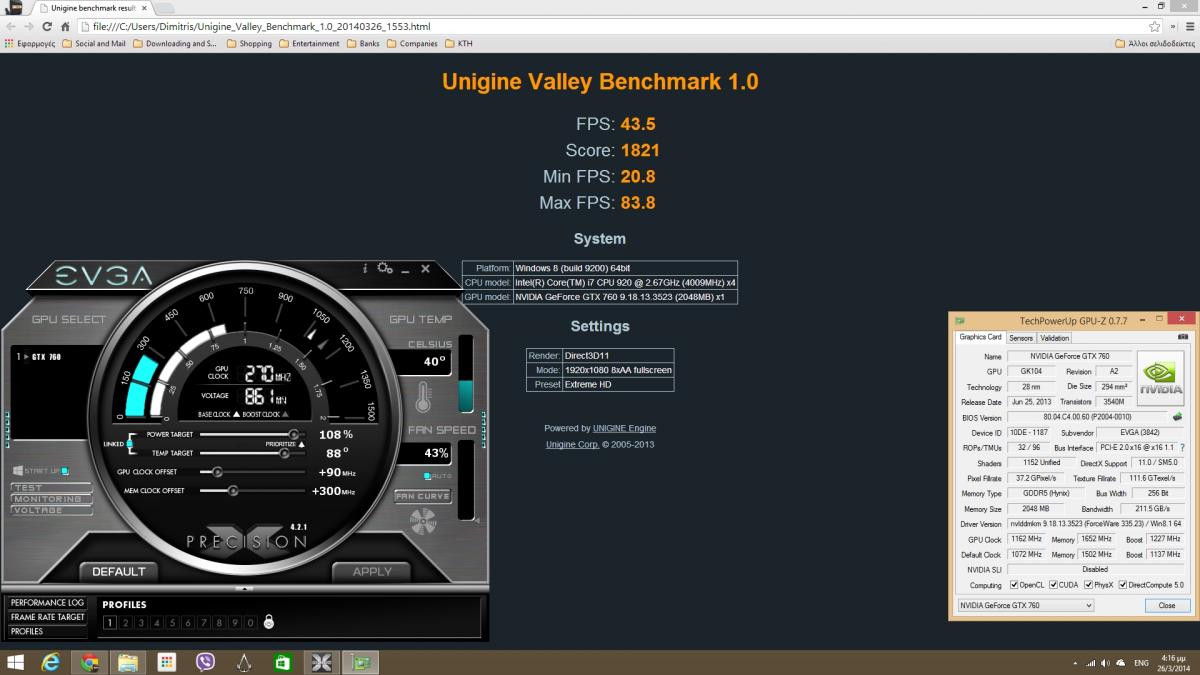Launch Internet Explorer from taskbar

click(x=51, y=662)
